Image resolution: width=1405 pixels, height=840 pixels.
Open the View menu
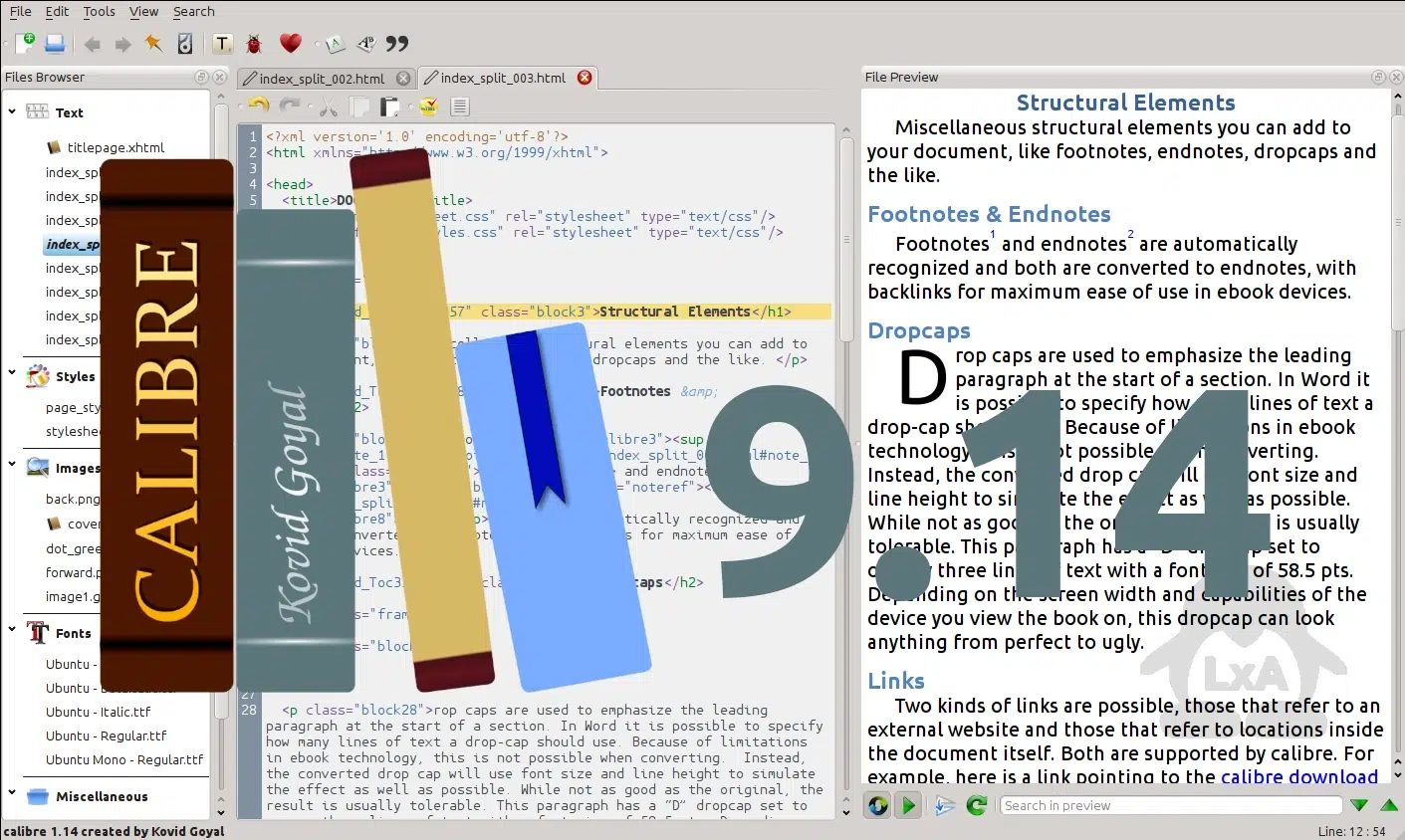(143, 12)
